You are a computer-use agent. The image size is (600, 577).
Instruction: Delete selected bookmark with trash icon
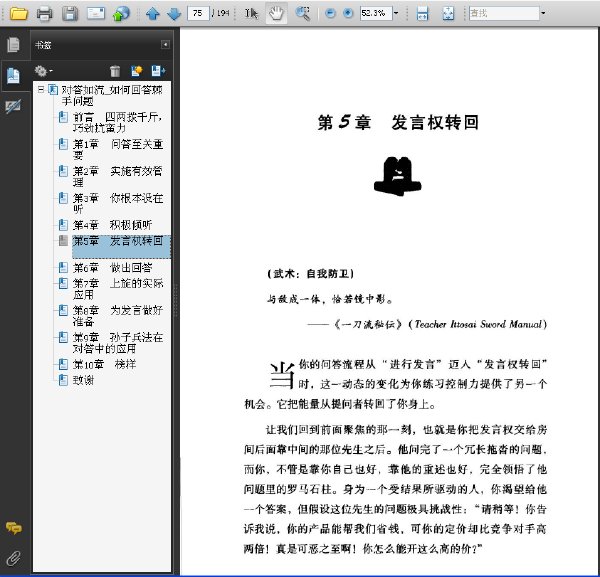(x=115, y=71)
